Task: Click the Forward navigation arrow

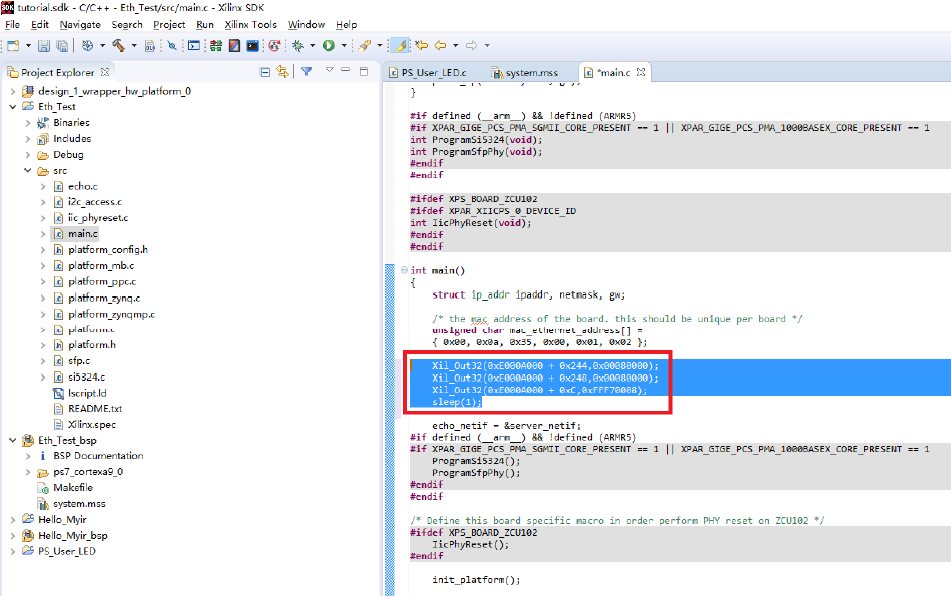Action: (471, 45)
